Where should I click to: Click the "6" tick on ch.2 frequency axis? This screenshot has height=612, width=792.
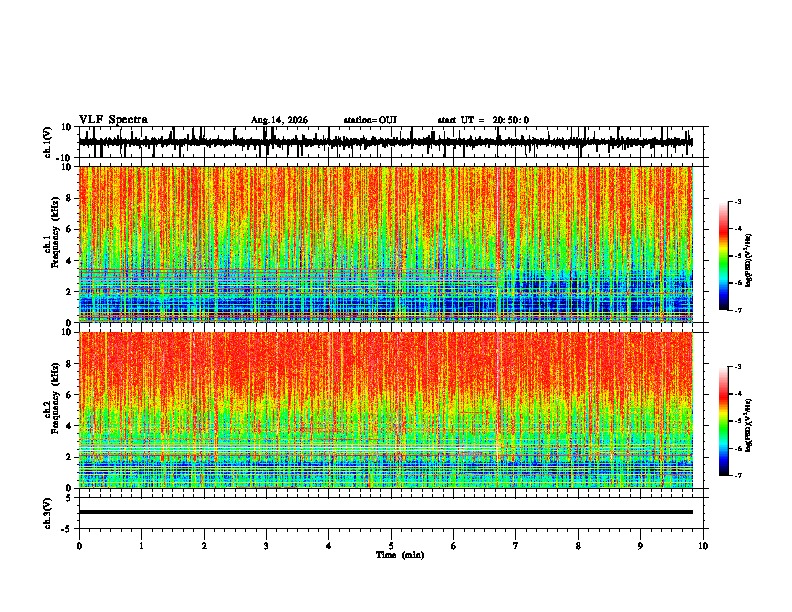(x=69, y=395)
